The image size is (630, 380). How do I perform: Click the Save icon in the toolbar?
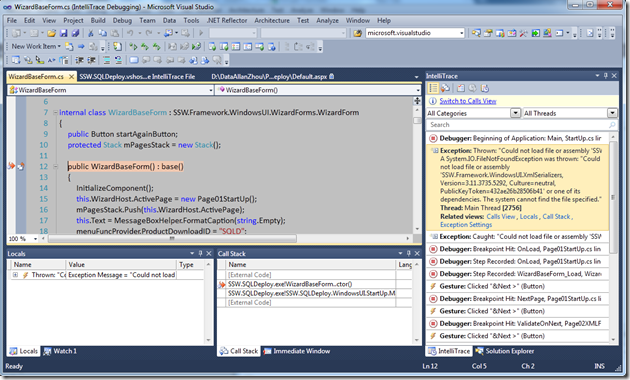pyautogui.click(x=63, y=33)
